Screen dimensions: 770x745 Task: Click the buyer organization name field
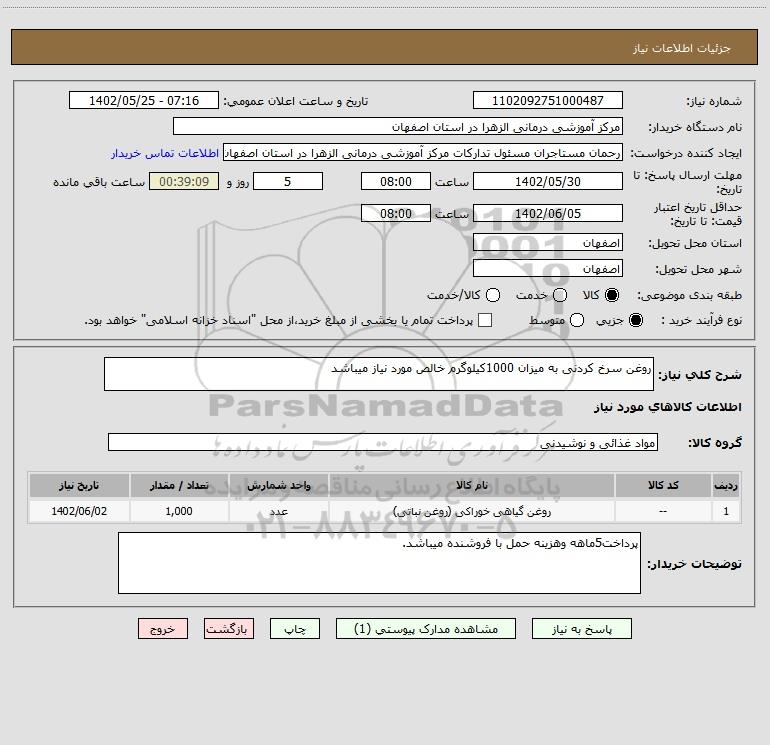pos(398,127)
